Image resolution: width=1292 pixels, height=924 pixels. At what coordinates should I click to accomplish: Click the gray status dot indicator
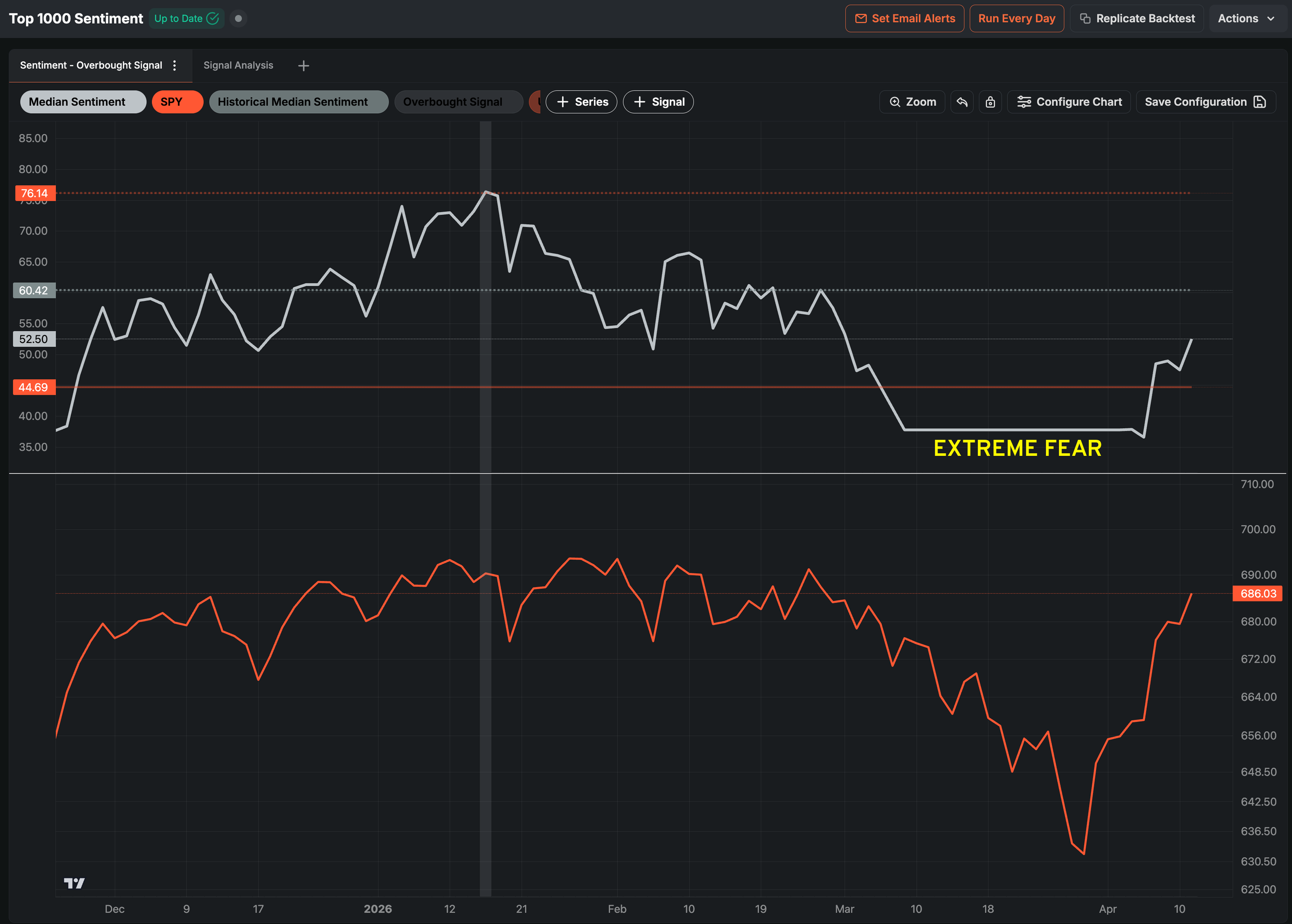[x=238, y=19]
